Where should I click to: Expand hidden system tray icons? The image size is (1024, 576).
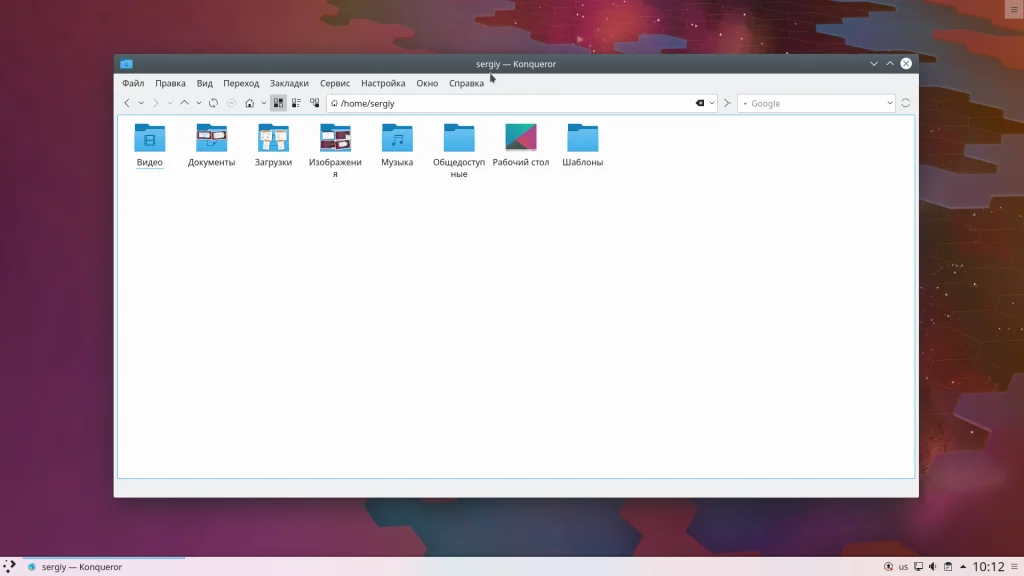963,567
